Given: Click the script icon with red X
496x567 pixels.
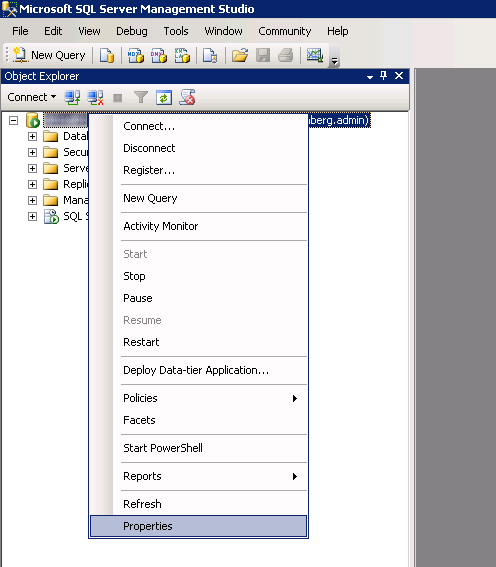Looking at the screenshot, I should pos(187,97).
